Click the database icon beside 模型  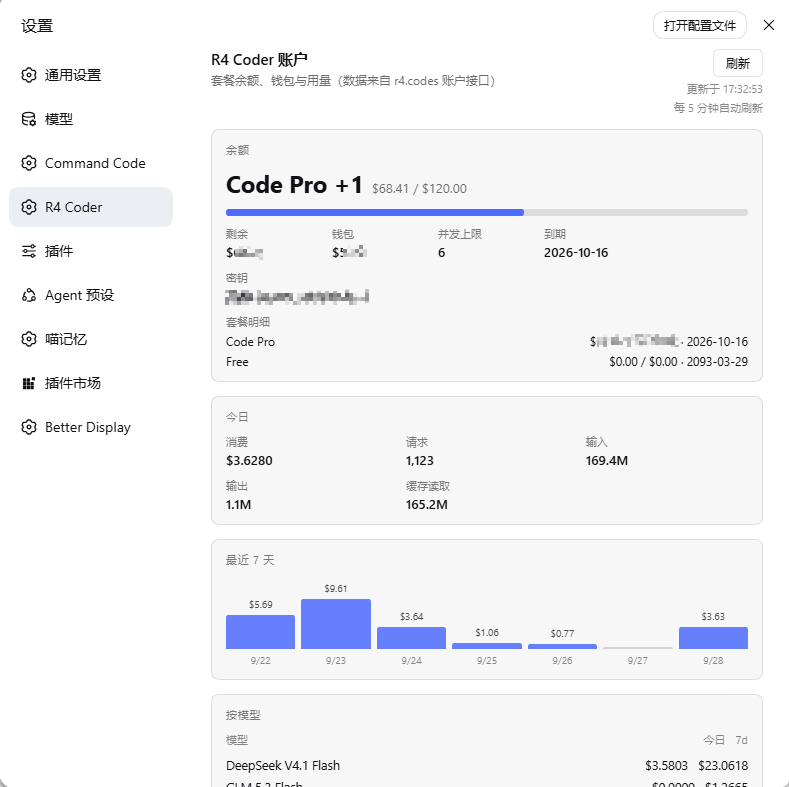click(x=29, y=119)
